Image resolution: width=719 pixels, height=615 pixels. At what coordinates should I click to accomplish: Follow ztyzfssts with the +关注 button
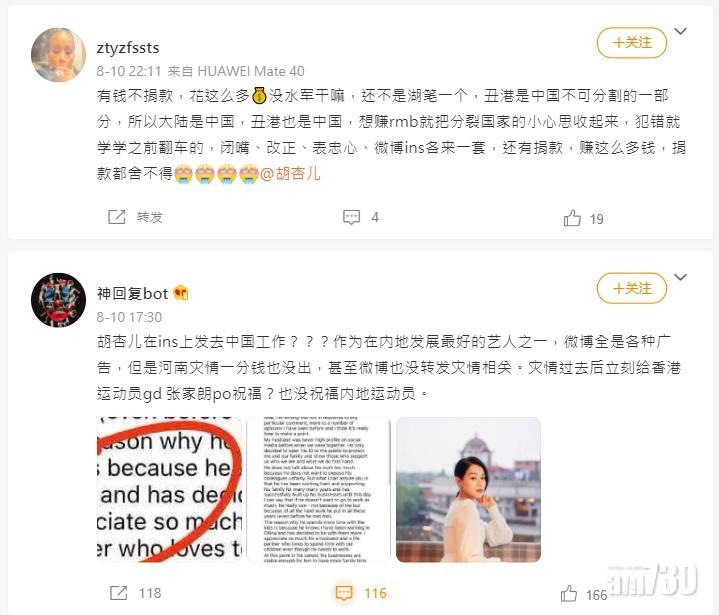(x=631, y=43)
